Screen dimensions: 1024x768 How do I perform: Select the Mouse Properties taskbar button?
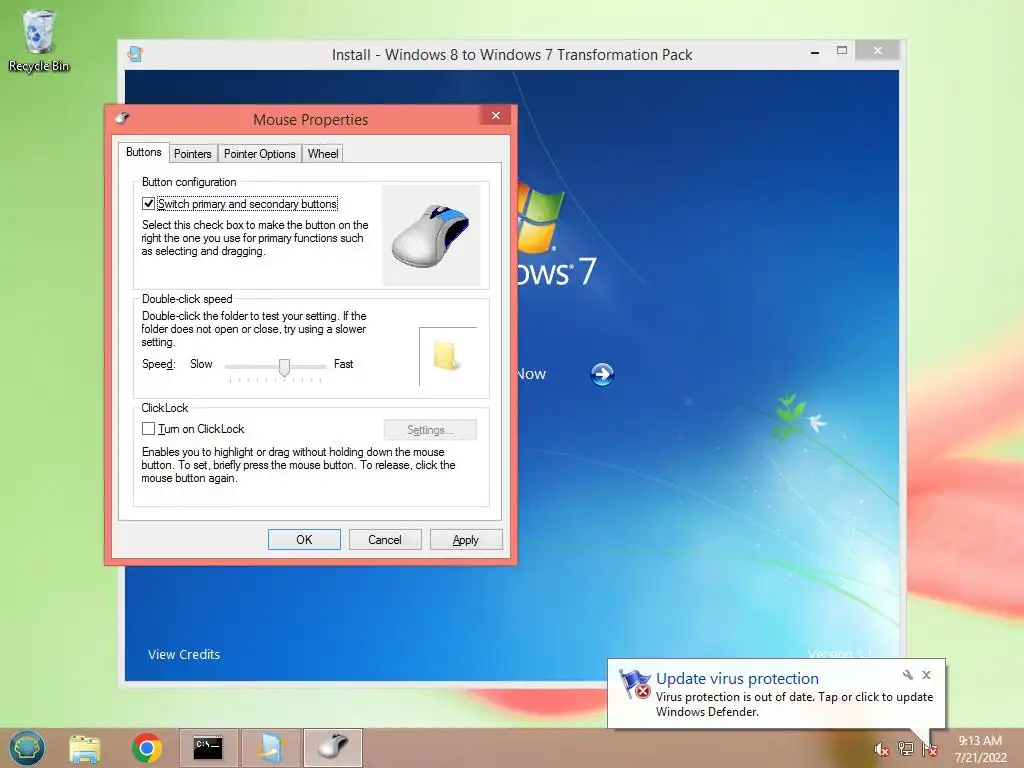click(x=333, y=748)
